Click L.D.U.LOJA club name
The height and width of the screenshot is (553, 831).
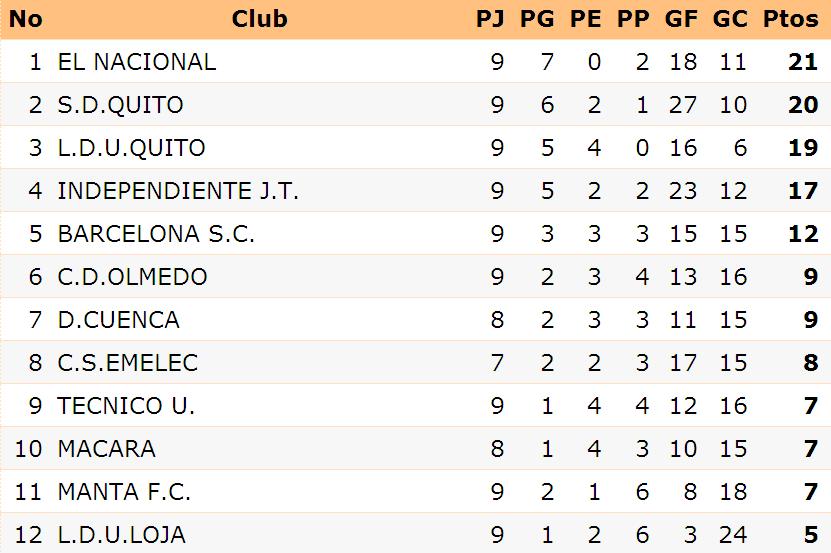tap(121, 534)
